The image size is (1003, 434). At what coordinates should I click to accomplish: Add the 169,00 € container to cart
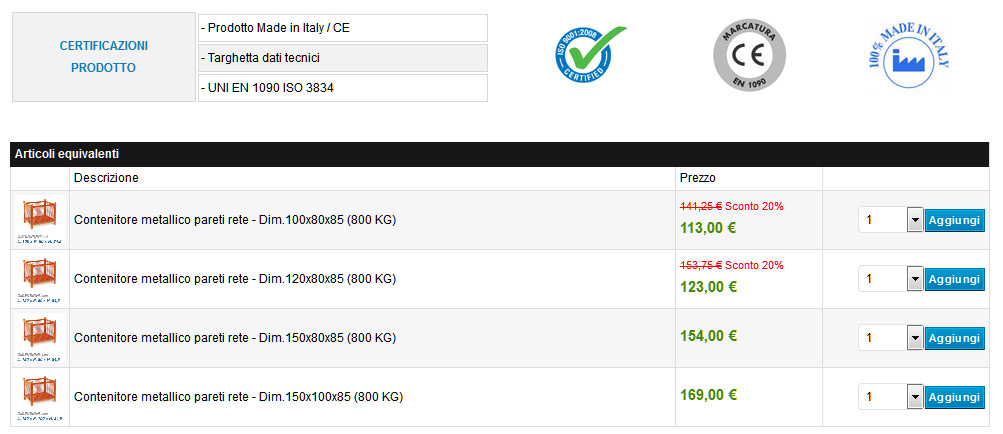(954, 397)
